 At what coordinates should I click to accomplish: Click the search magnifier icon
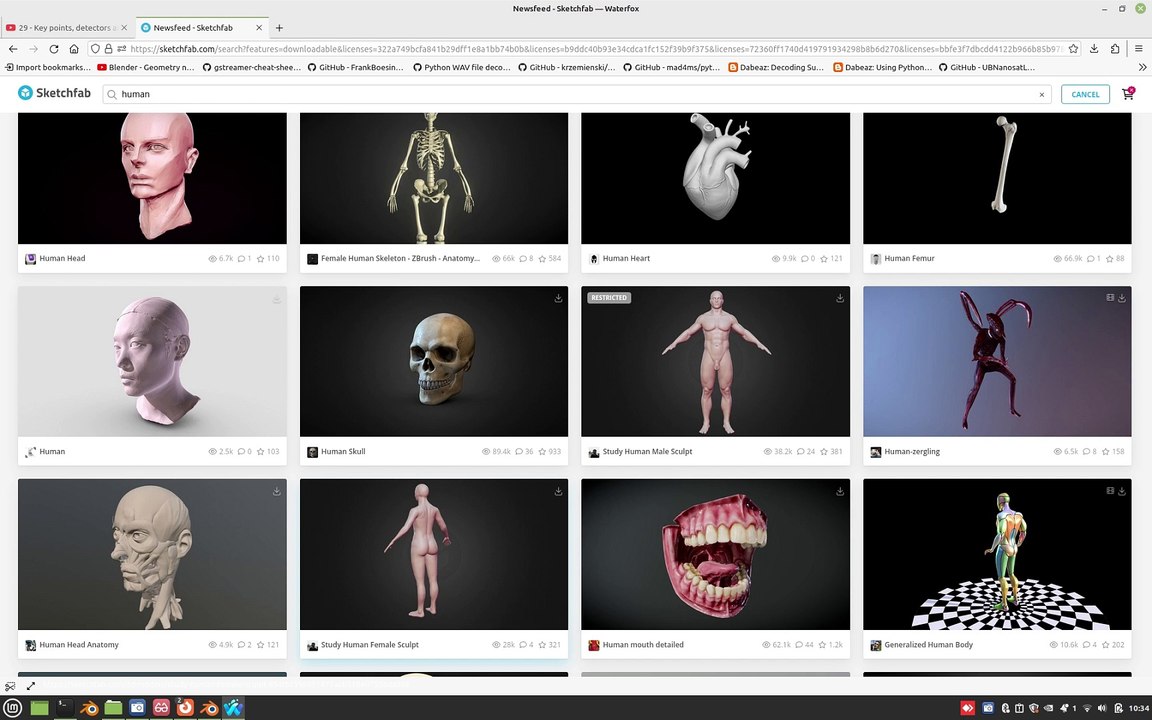pyautogui.click(x=112, y=94)
